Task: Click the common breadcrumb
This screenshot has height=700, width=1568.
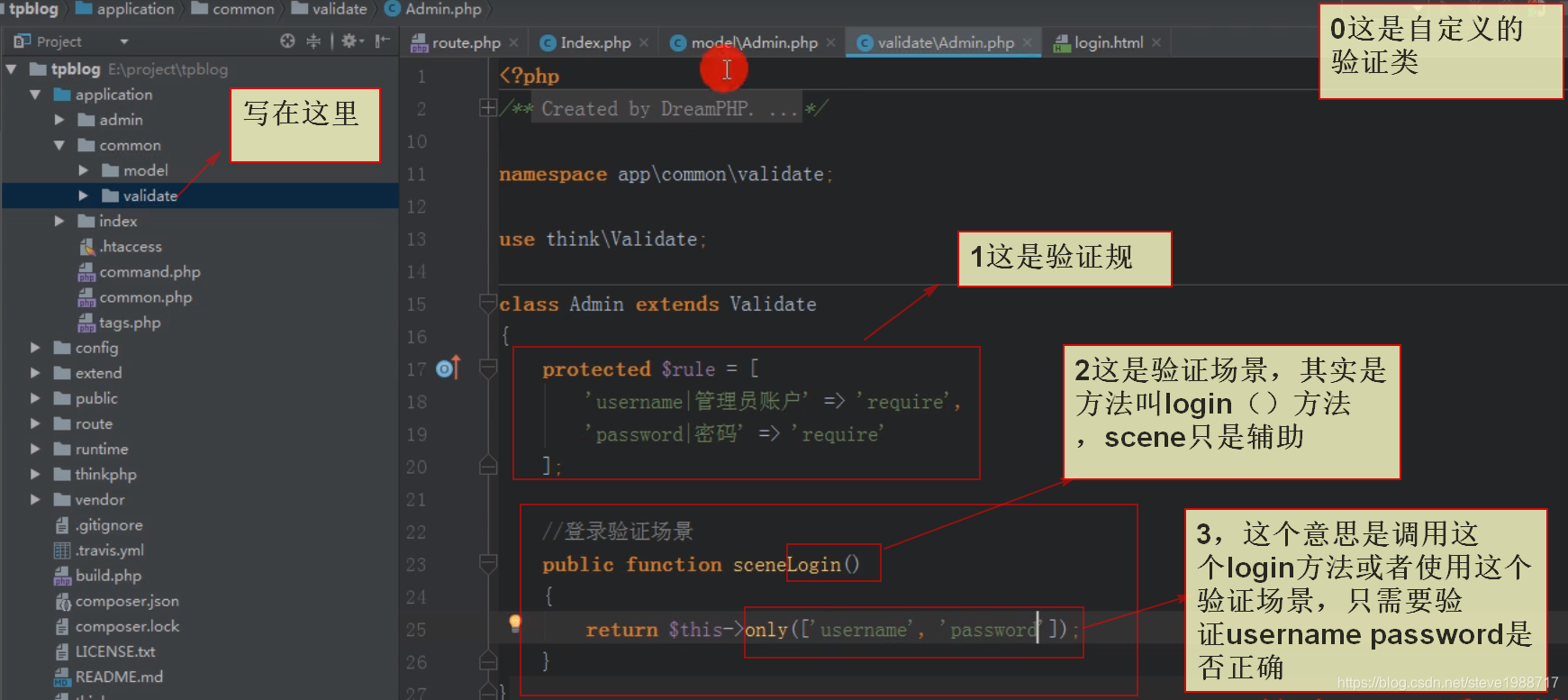Action: point(232,9)
